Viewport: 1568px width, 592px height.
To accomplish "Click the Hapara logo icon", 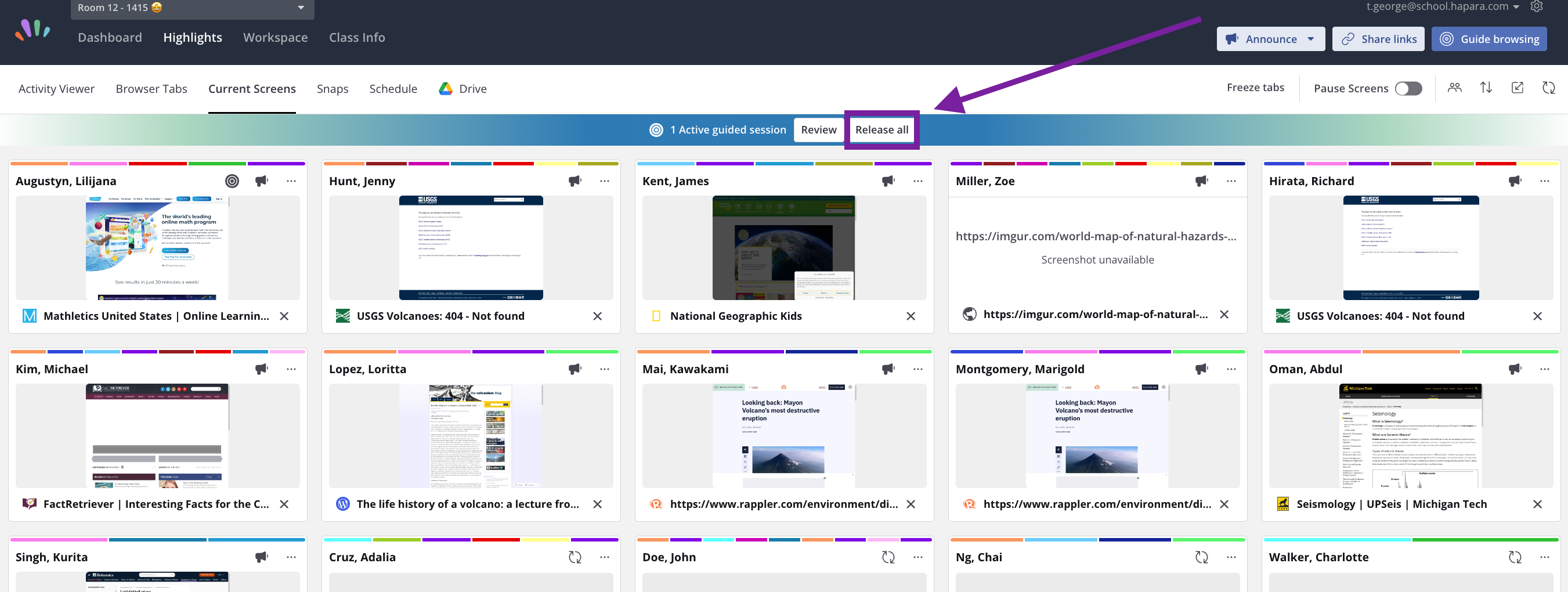I will (x=33, y=29).
